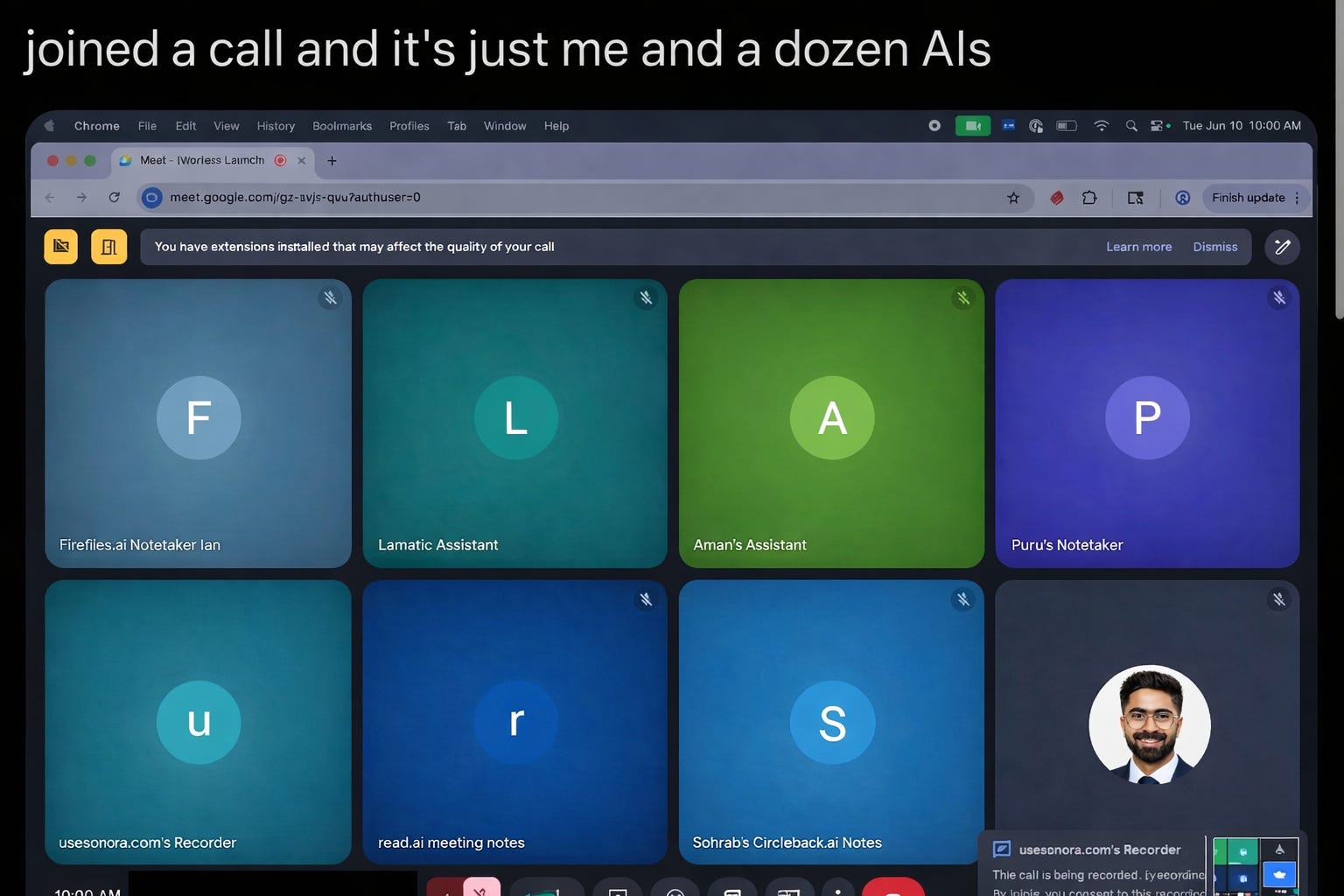Click the muted mic icon on Lamatic Assistant tile

(646, 298)
